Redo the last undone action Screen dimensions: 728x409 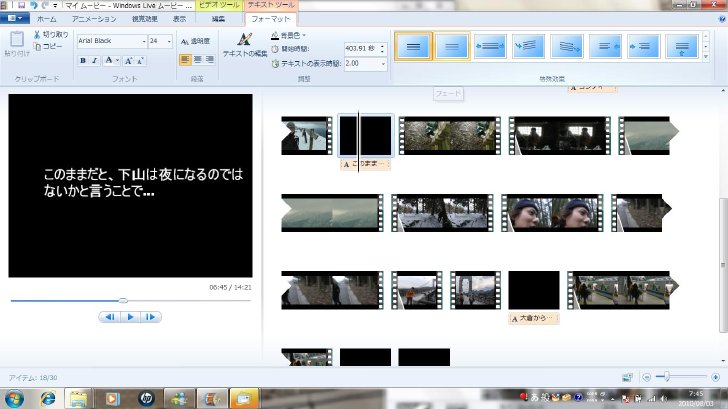coord(45,5)
